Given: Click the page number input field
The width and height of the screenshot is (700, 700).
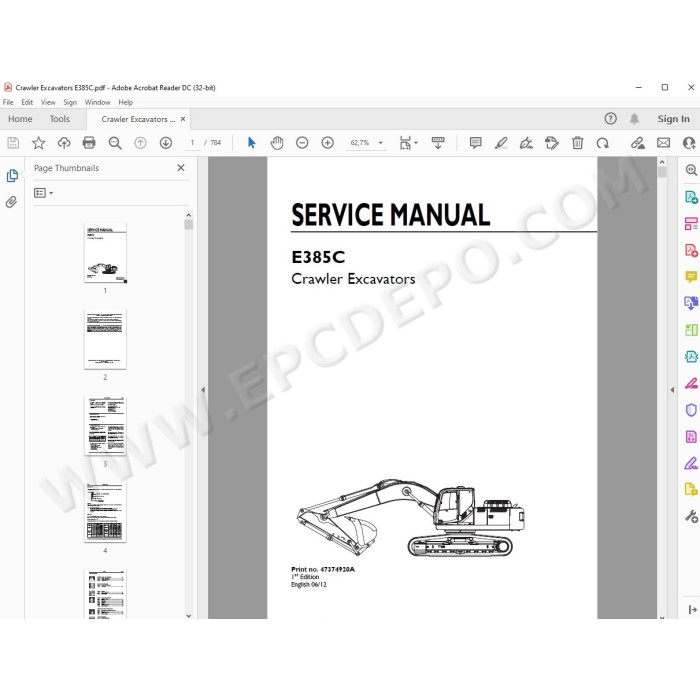Looking at the screenshot, I should [192, 143].
